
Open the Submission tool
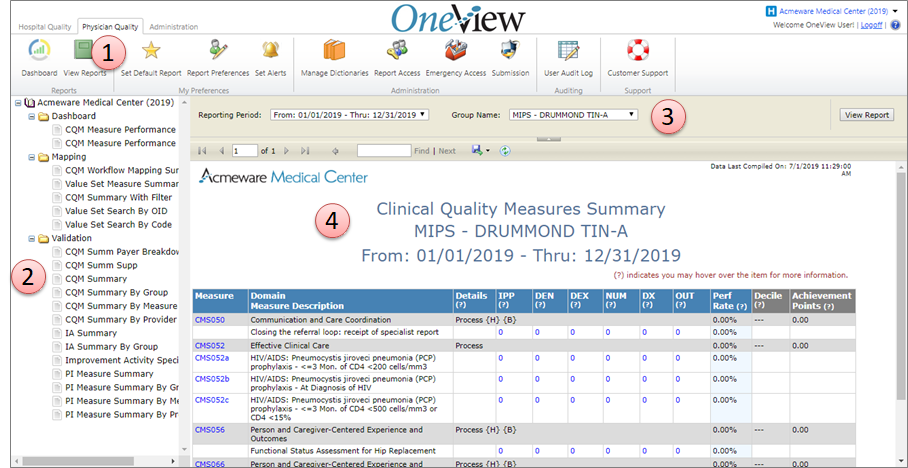pos(510,50)
